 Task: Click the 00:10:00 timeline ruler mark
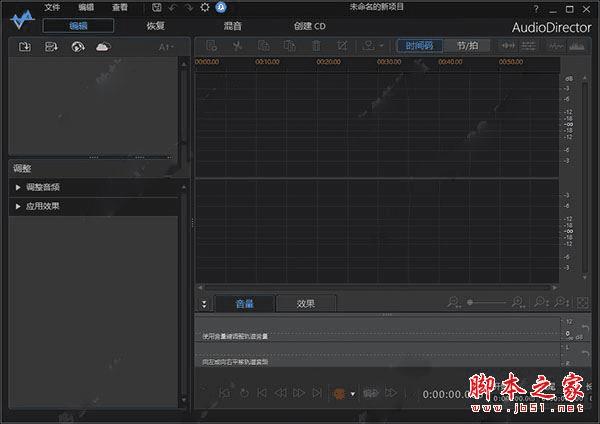click(267, 62)
